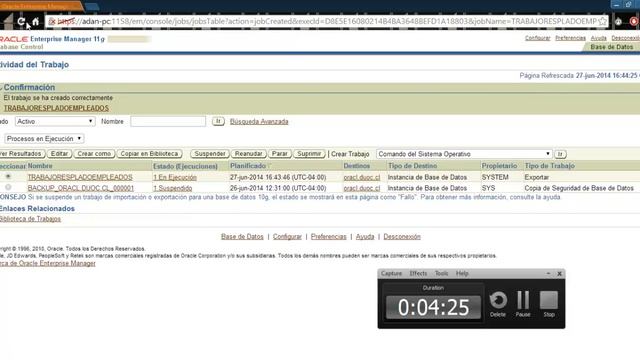This screenshot has height=360, width=640.
Task: Close the recorder widget window
Action: pos(560,273)
